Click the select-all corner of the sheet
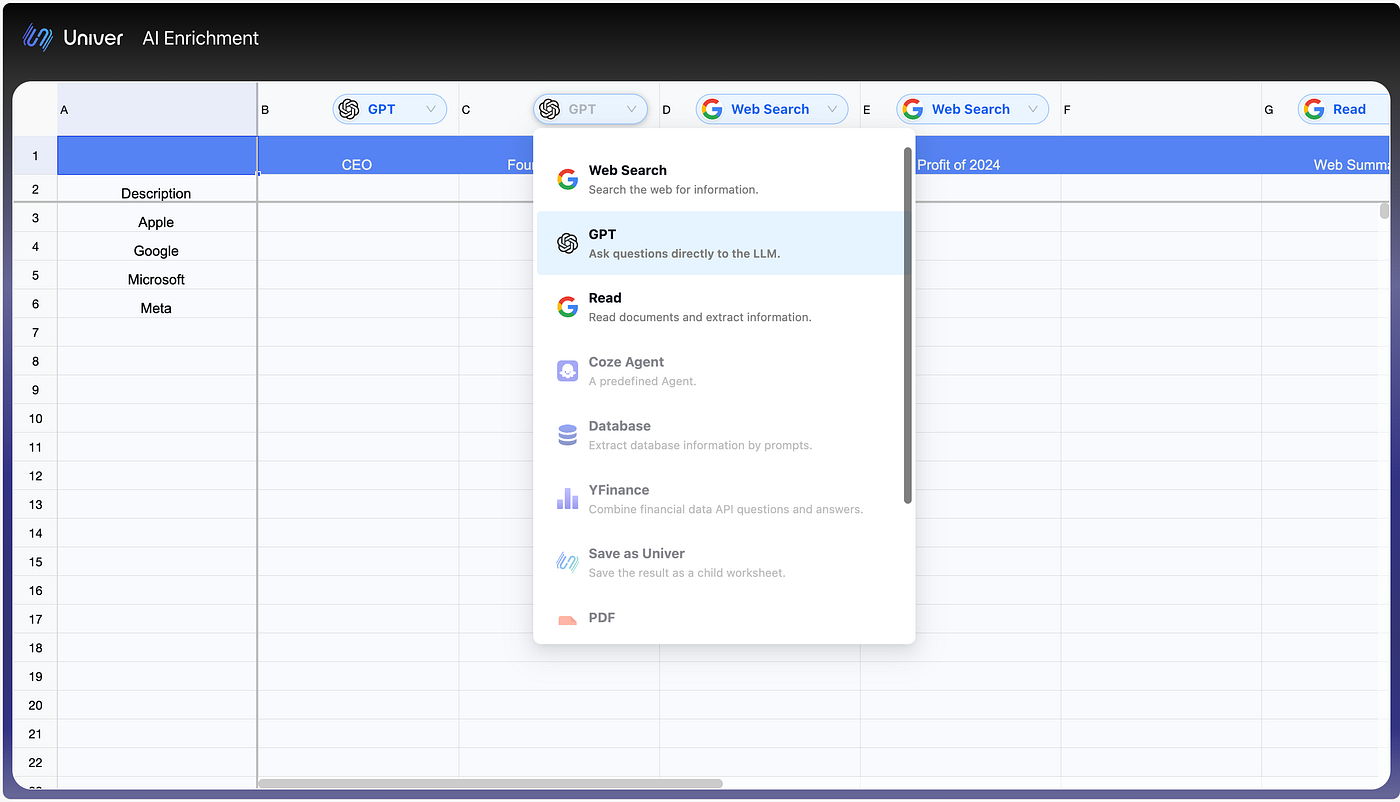Viewport: 1400px width, 802px height. pos(35,109)
